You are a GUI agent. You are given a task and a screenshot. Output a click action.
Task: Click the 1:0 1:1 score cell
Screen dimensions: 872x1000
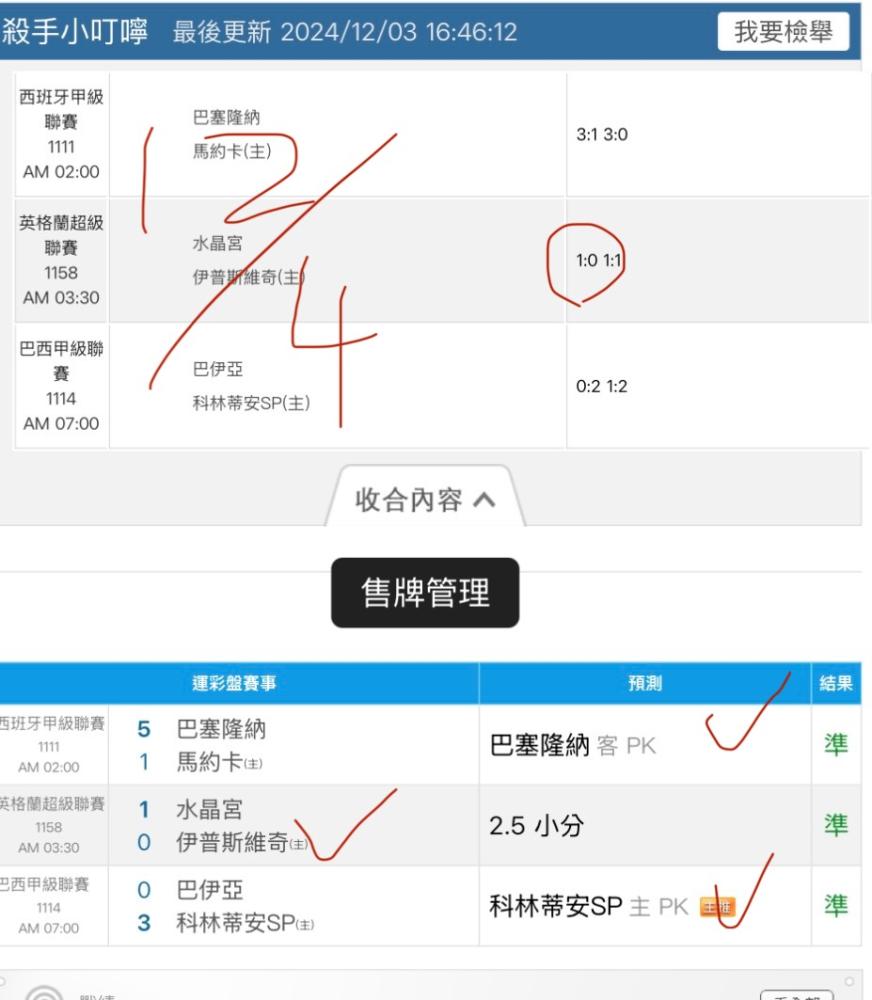(598, 260)
